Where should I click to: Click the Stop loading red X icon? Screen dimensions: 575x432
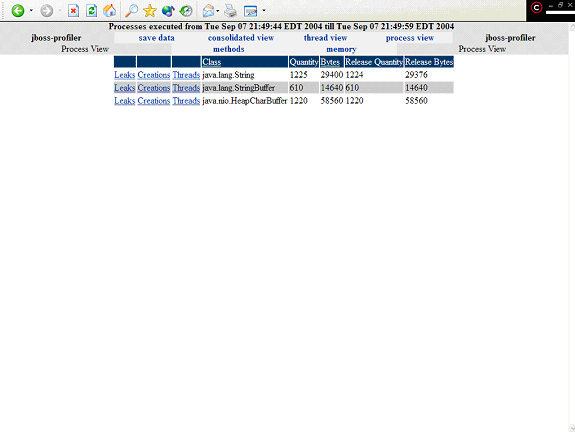pos(73,11)
